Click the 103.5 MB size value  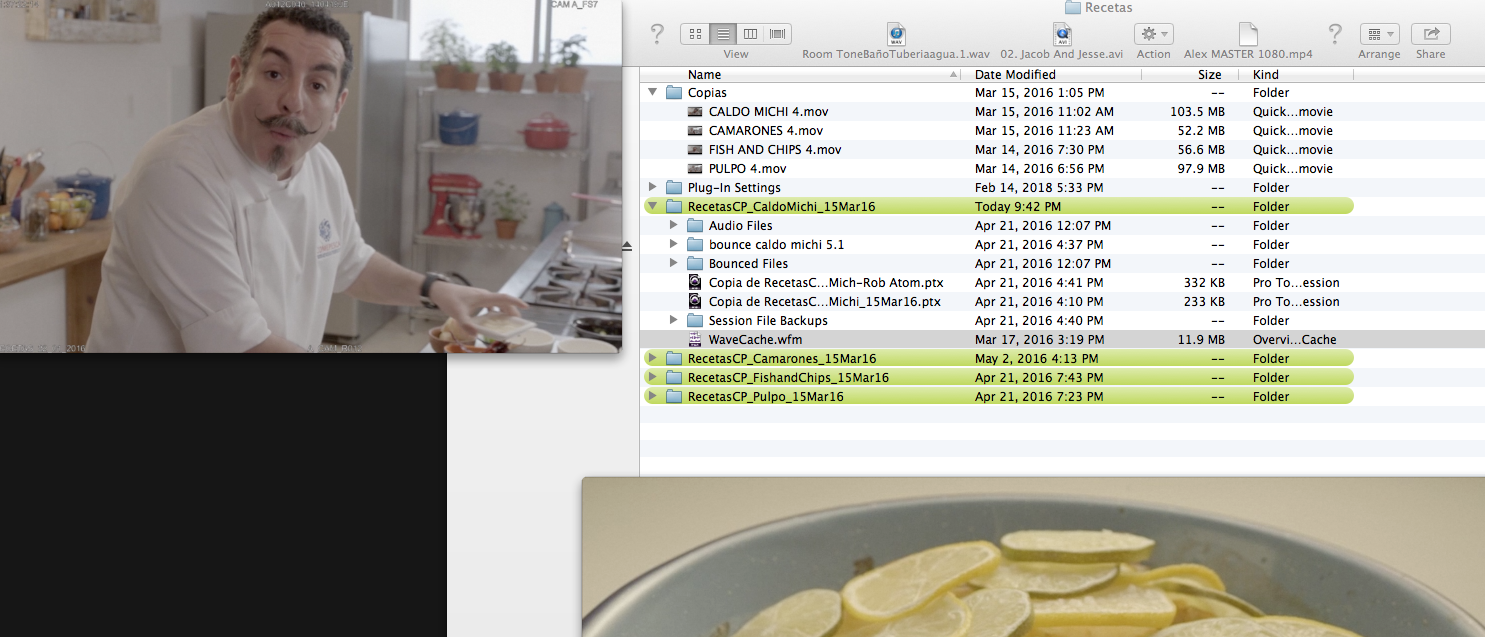coord(1197,111)
